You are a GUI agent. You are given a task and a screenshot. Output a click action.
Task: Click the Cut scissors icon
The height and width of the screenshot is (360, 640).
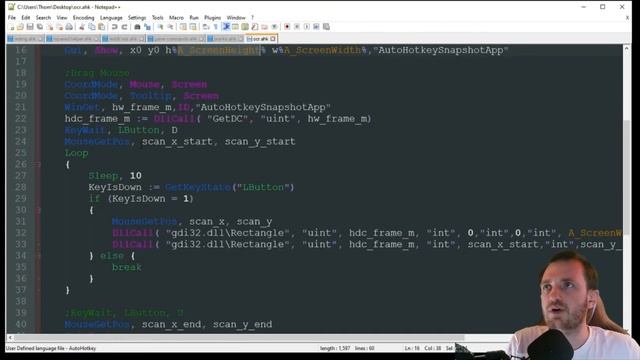(x=82, y=27)
